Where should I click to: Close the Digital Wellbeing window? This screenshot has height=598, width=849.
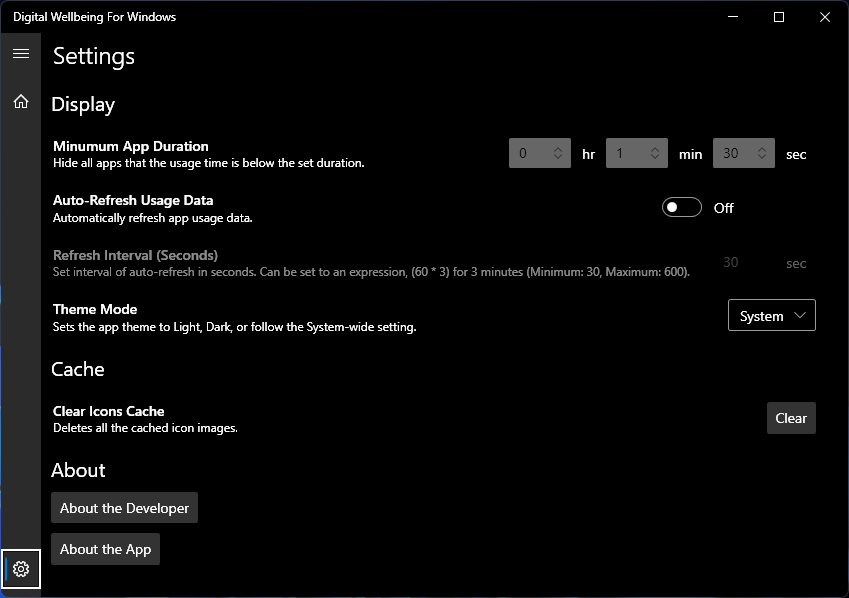pyautogui.click(x=824, y=17)
